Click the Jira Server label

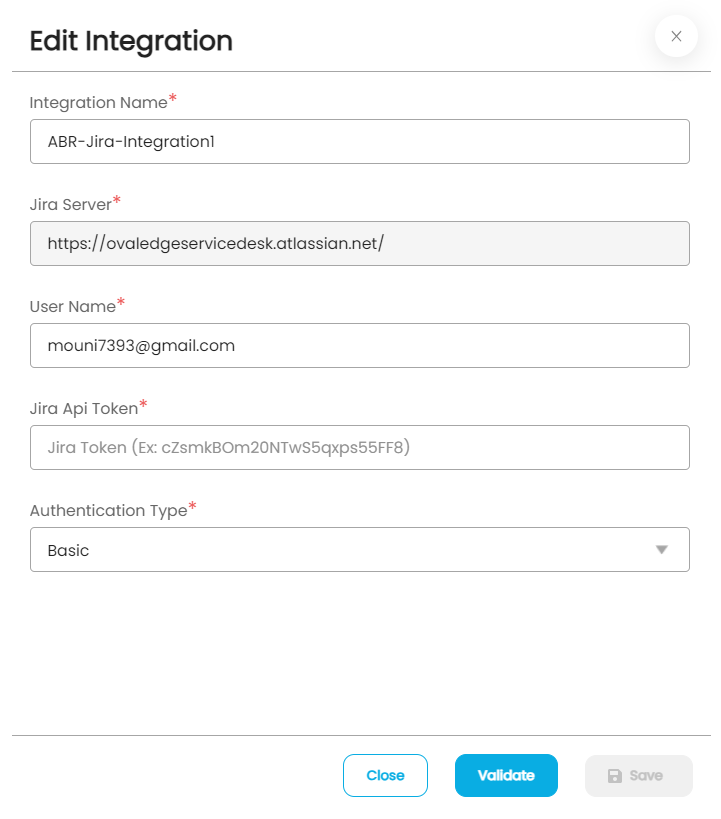71,204
